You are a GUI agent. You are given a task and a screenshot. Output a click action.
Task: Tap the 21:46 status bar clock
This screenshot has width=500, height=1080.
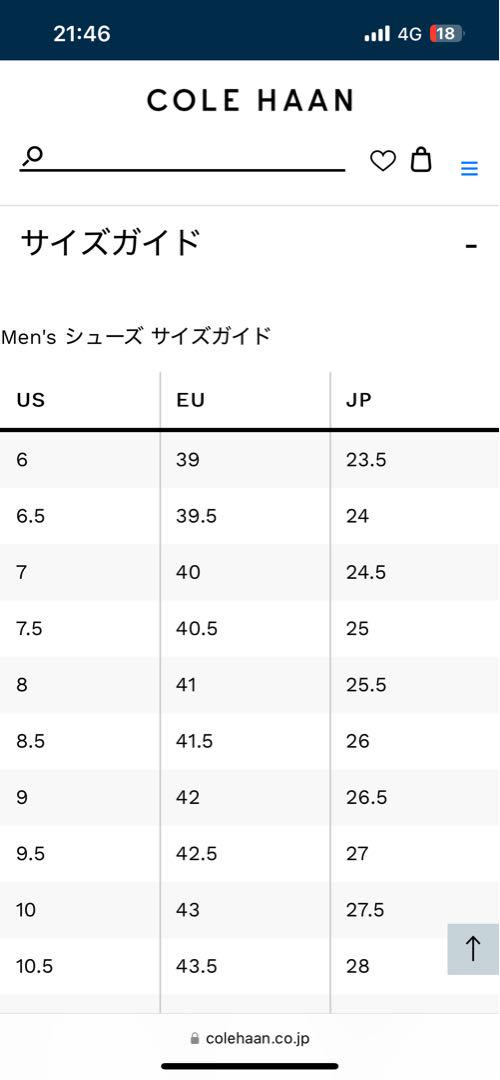click(x=82, y=33)
